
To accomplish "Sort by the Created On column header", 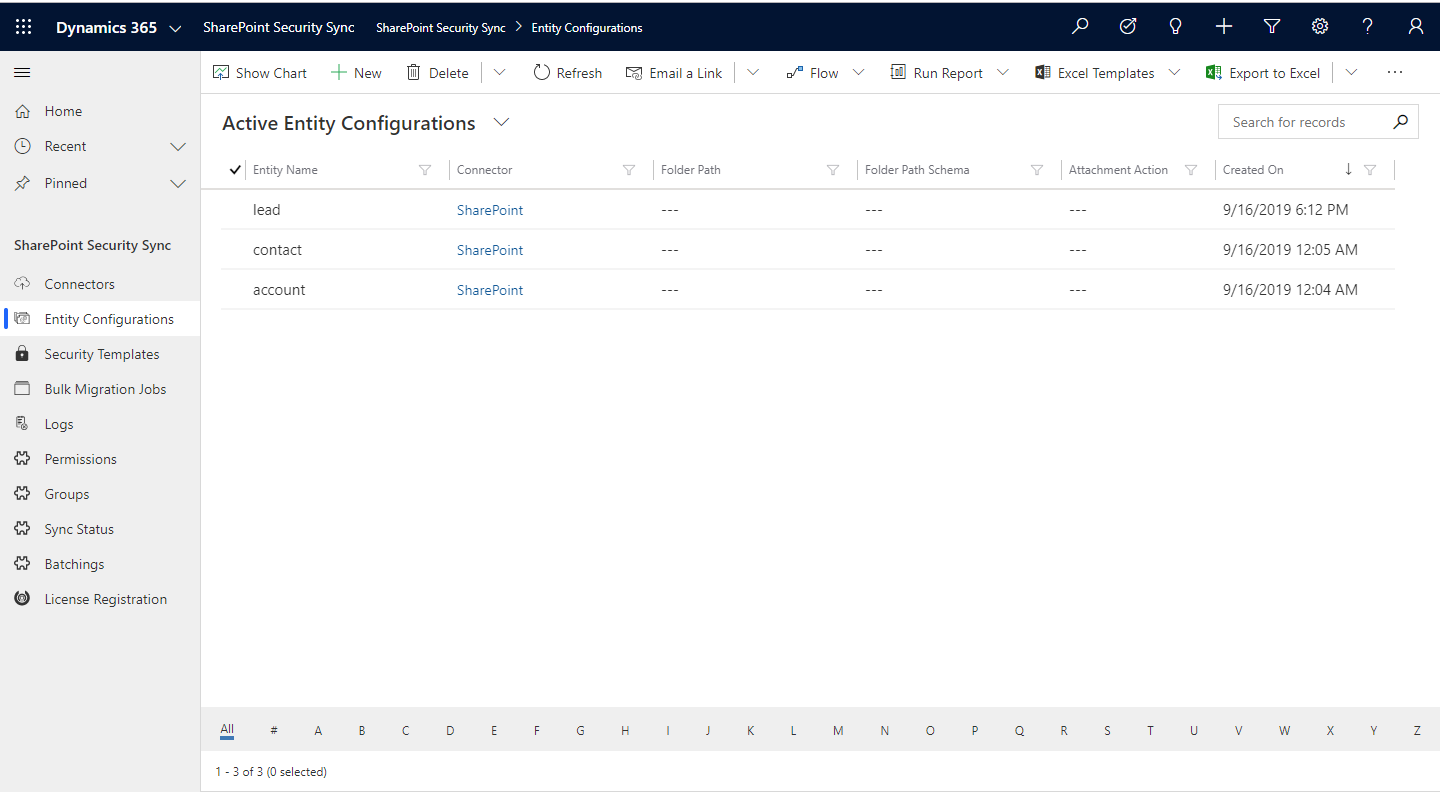I will click(x=1253, y=170).
